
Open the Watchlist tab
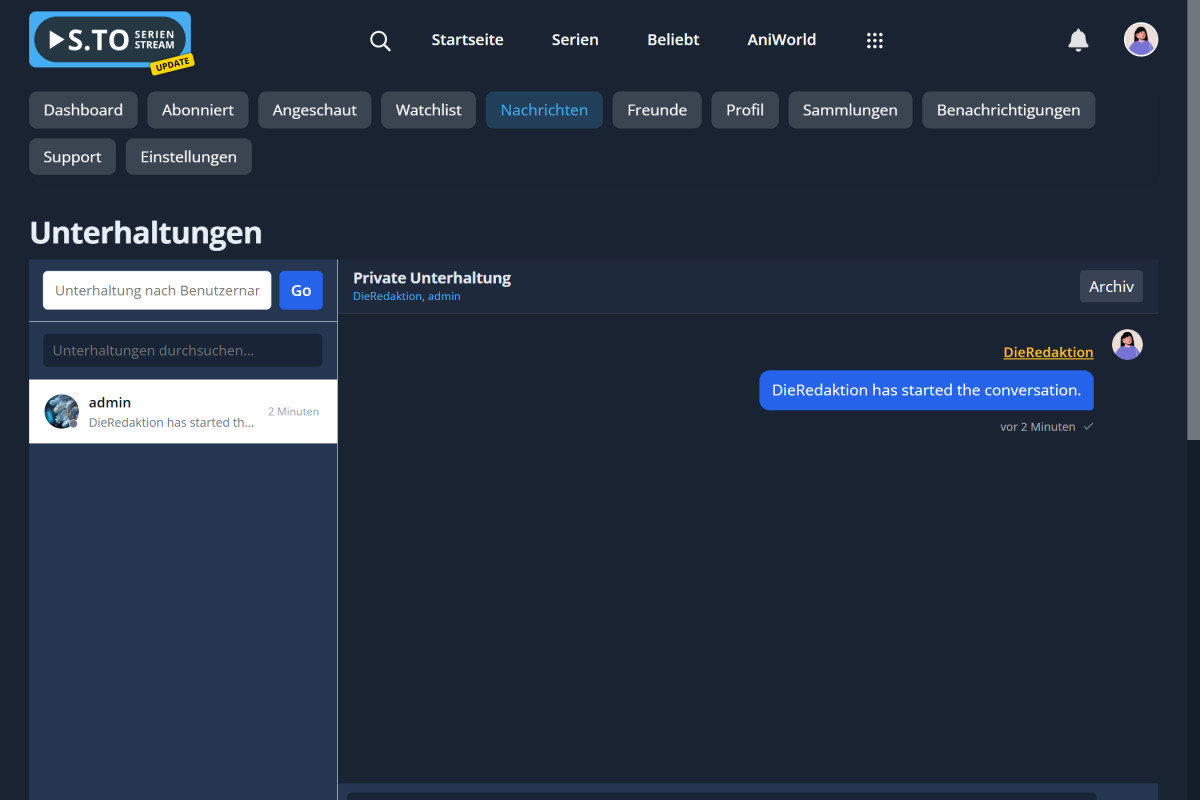428,110
